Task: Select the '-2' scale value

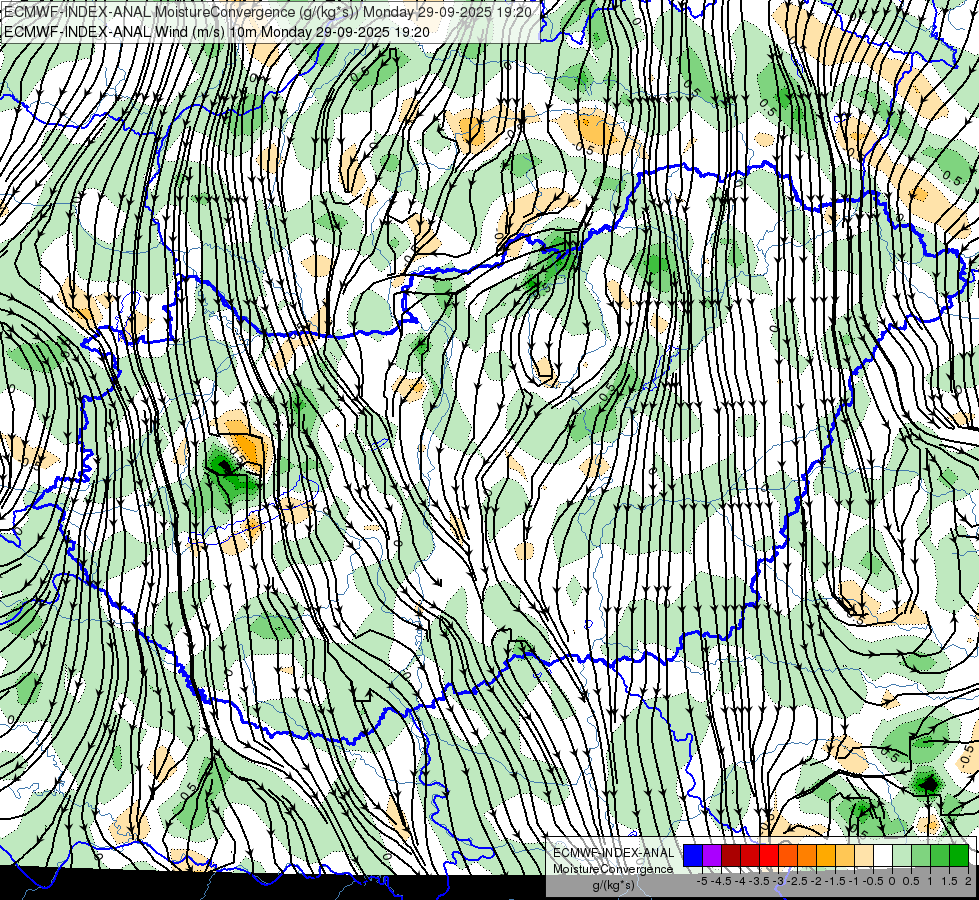Action: pyautogui.click(x=816, y=881)
